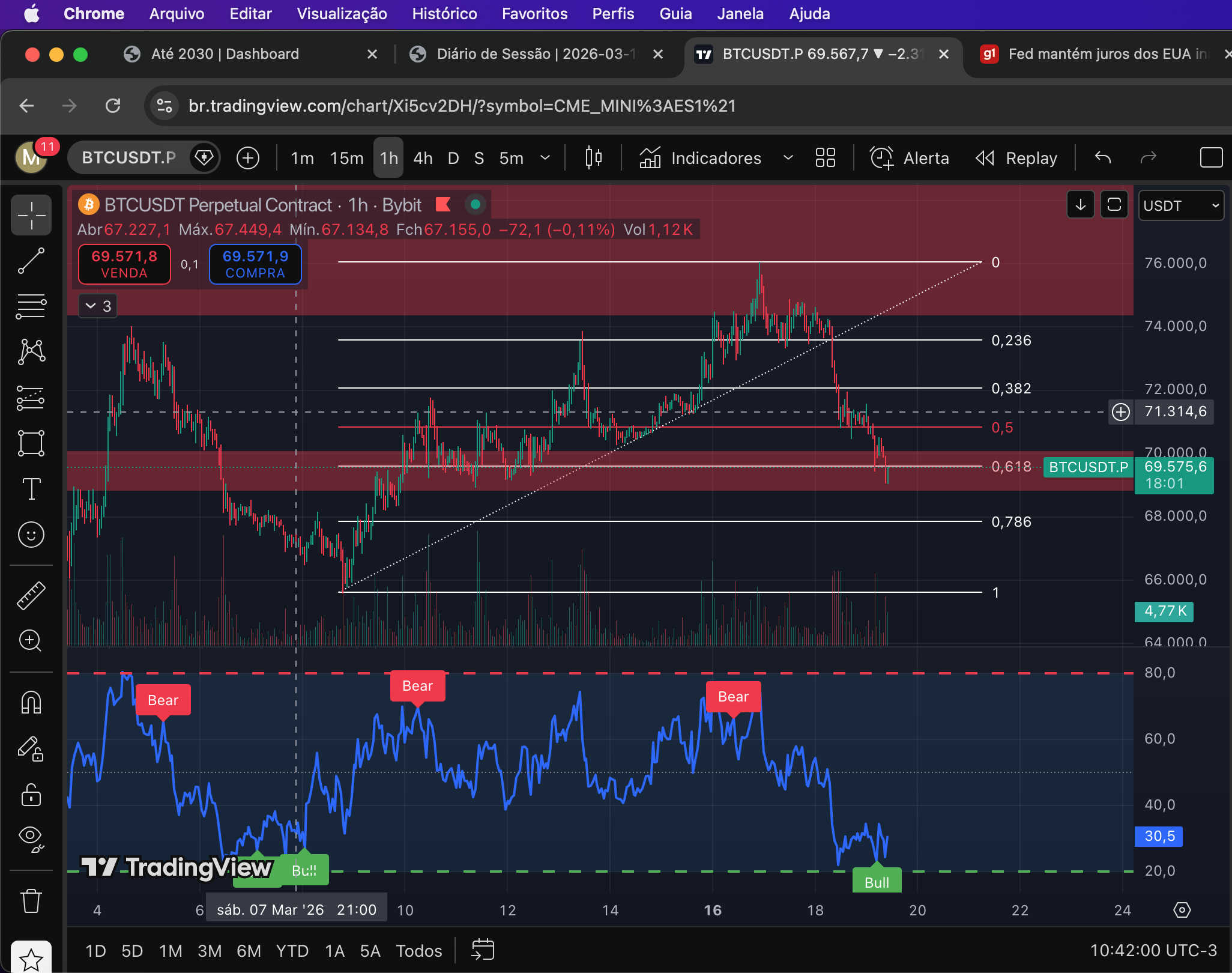1232x973 pixels.
Task: Select the text annotation tool
Action: coord(31,489)
